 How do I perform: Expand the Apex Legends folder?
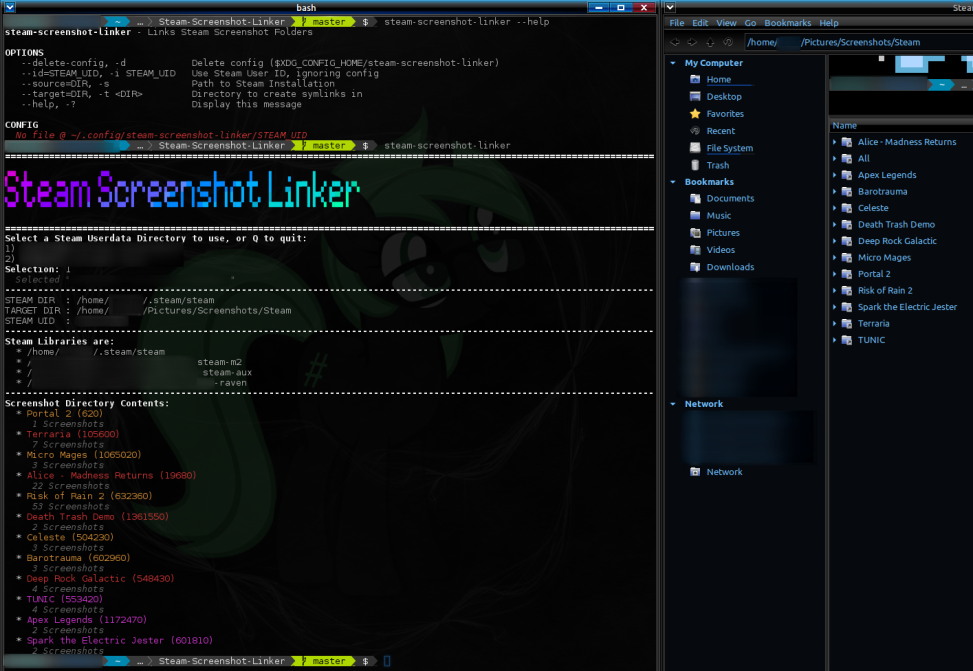click(835, 175)
